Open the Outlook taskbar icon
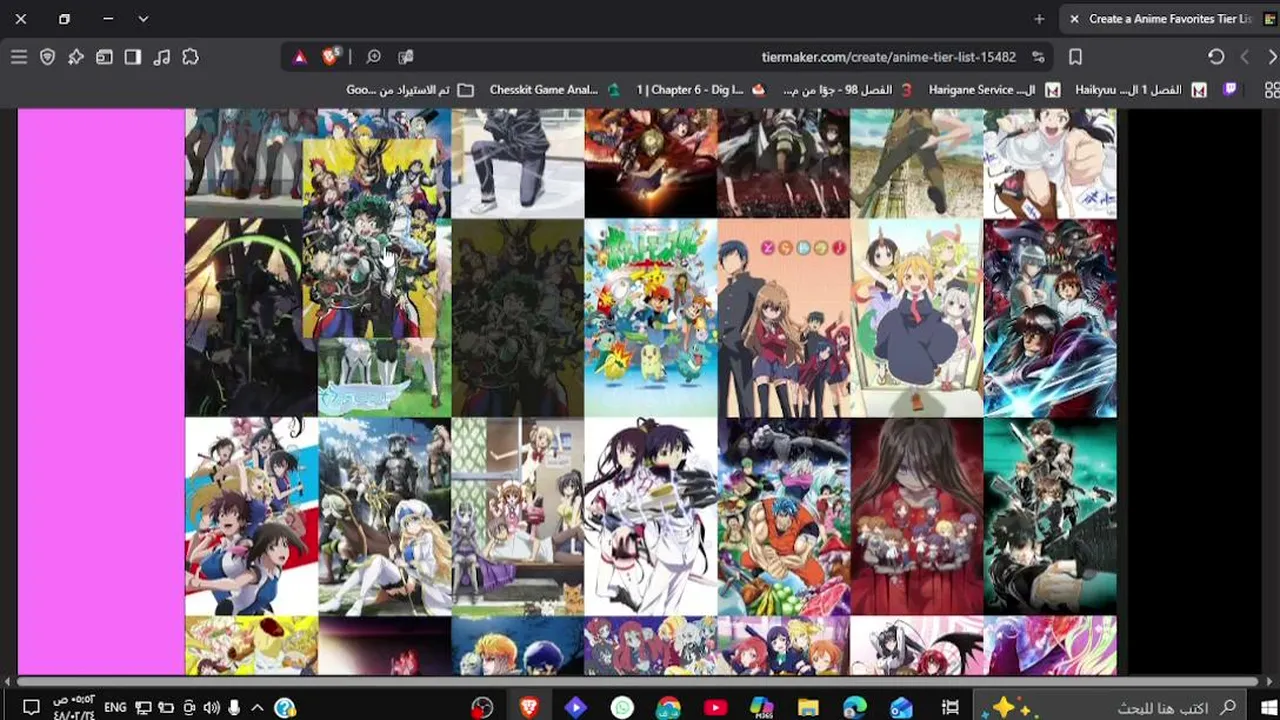The height and width of the screenshot is (720, 1280). (x=901, y=707)
